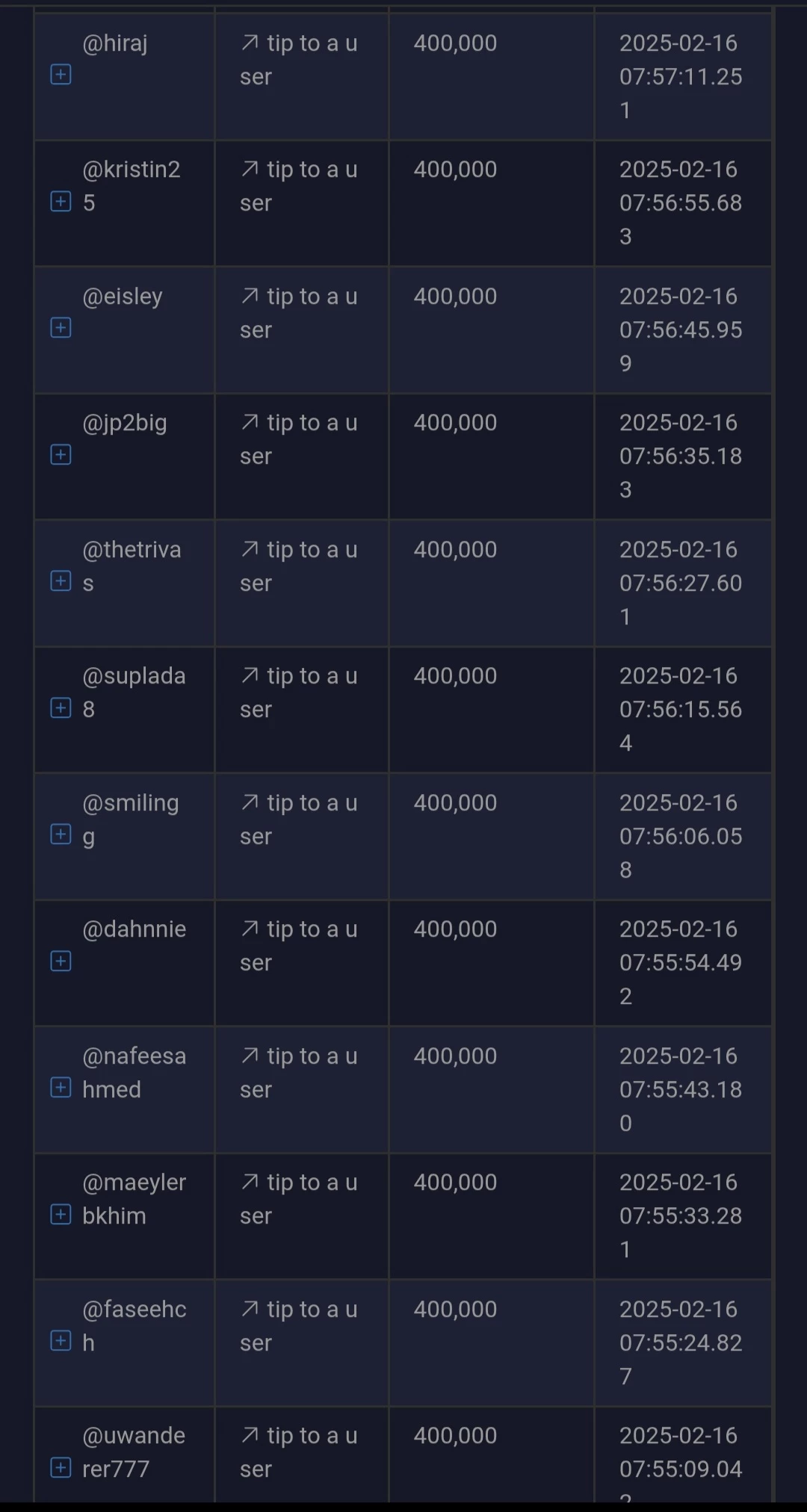Expand the @hiraj row plus icon

click(x=61, y=75)
